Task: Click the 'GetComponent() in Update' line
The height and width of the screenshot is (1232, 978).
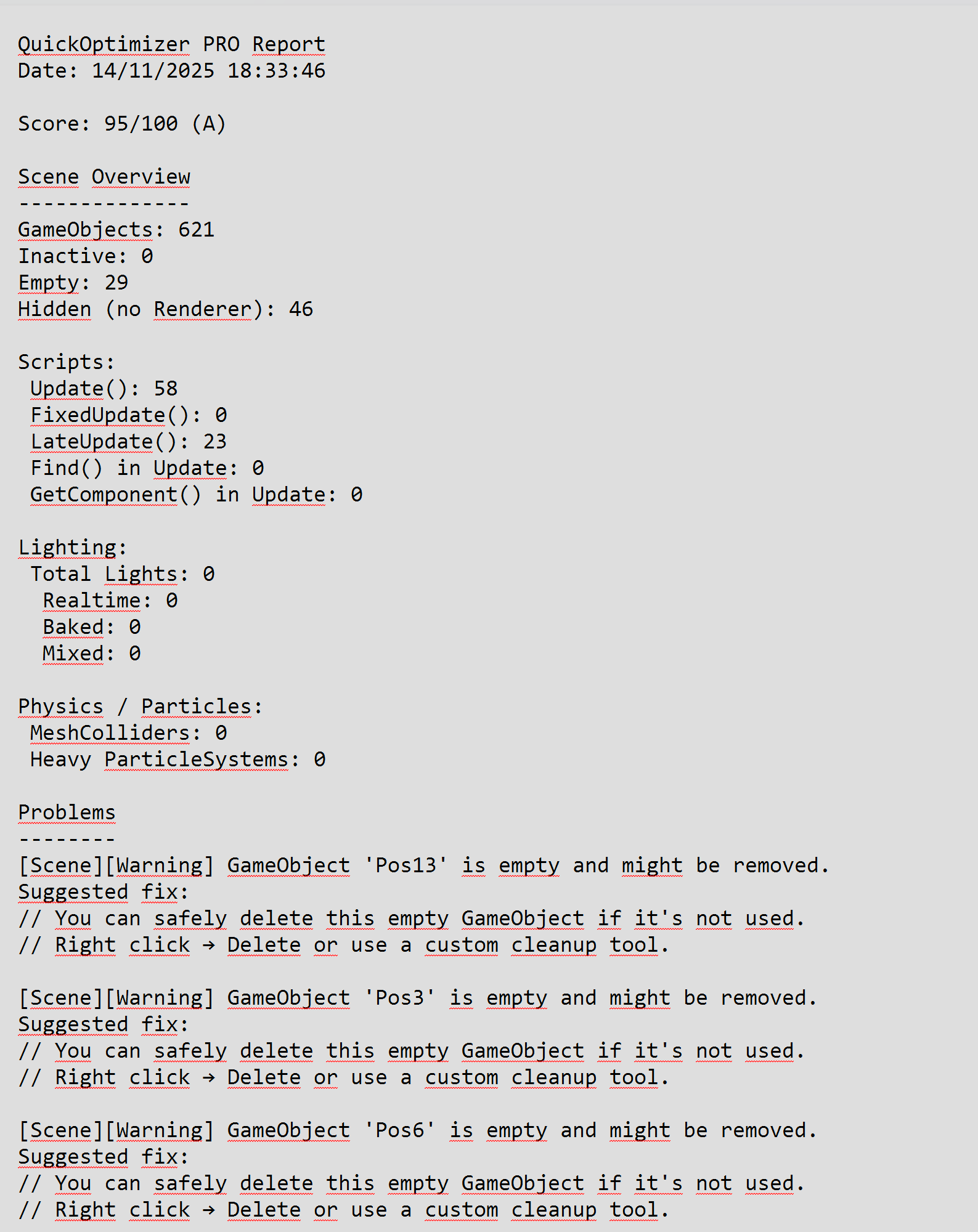Action: [x=196, y=495]
